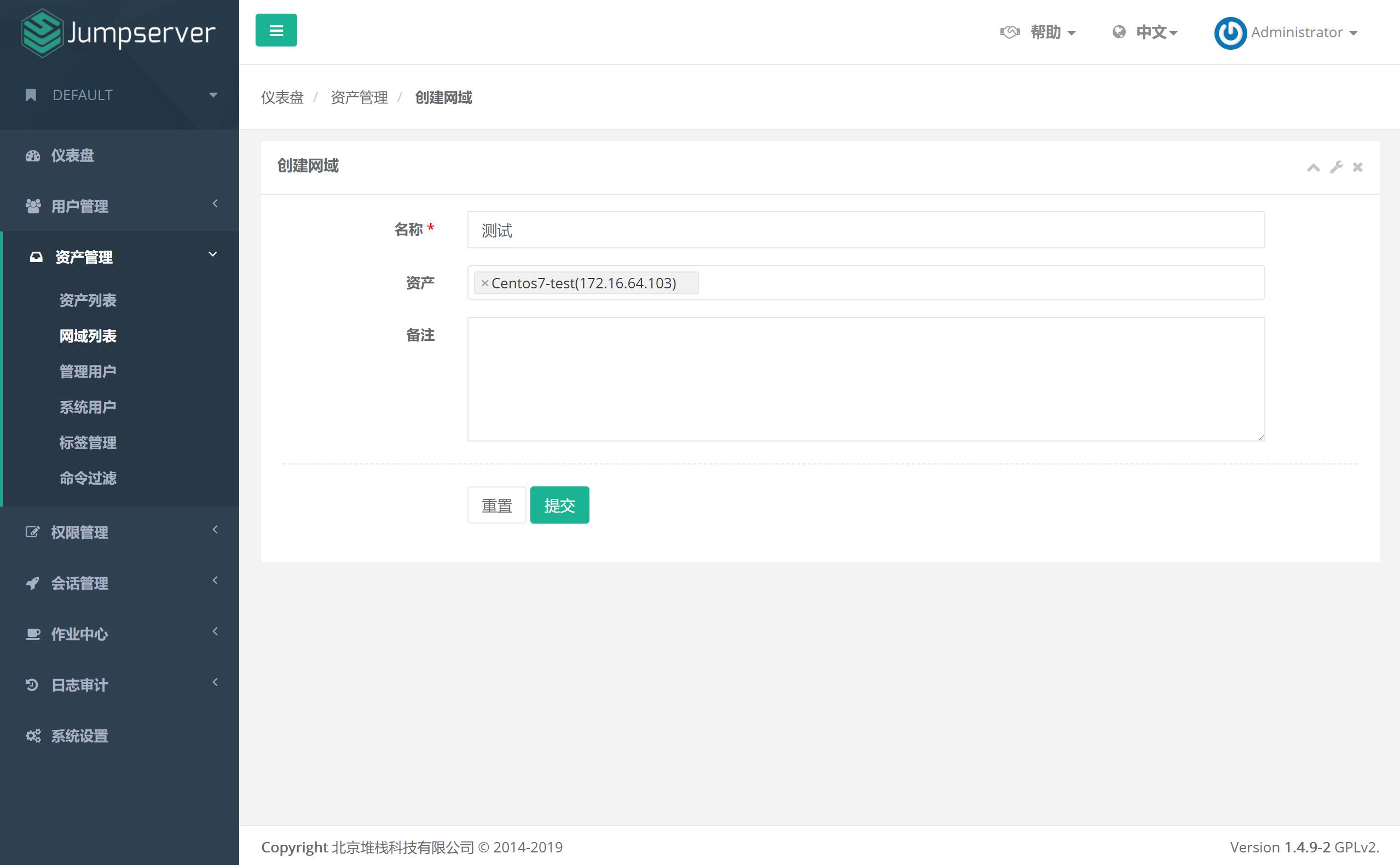The image size is (1400, 865).
Task: Collapse panel with chevron-up icon
Action: point(1314,167)
